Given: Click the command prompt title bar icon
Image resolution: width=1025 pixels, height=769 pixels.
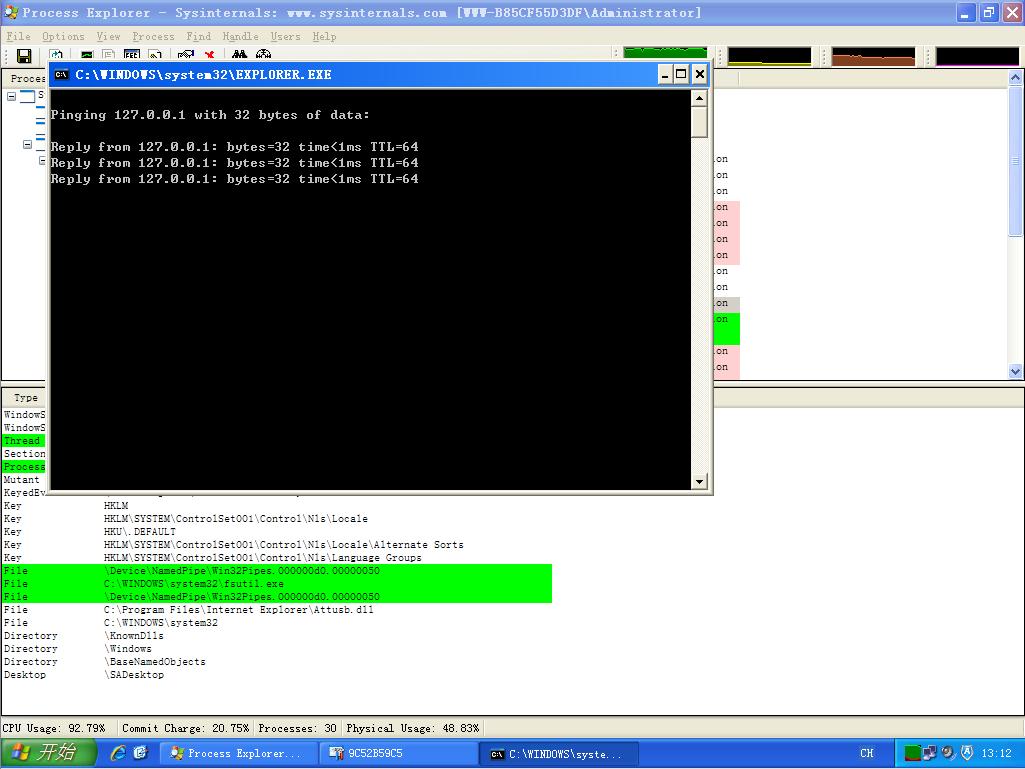Looking at the screenshot, I should (x=62, y=75).
